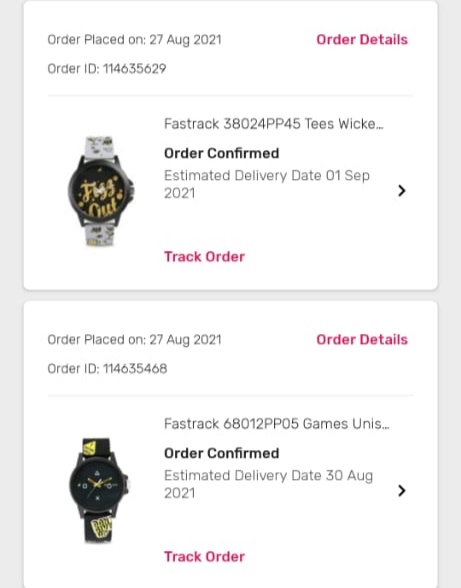Open the Fastrack 38024PP45 Tees product title
Viewport: 461px width, 588px height.
[x=274, y=124]
